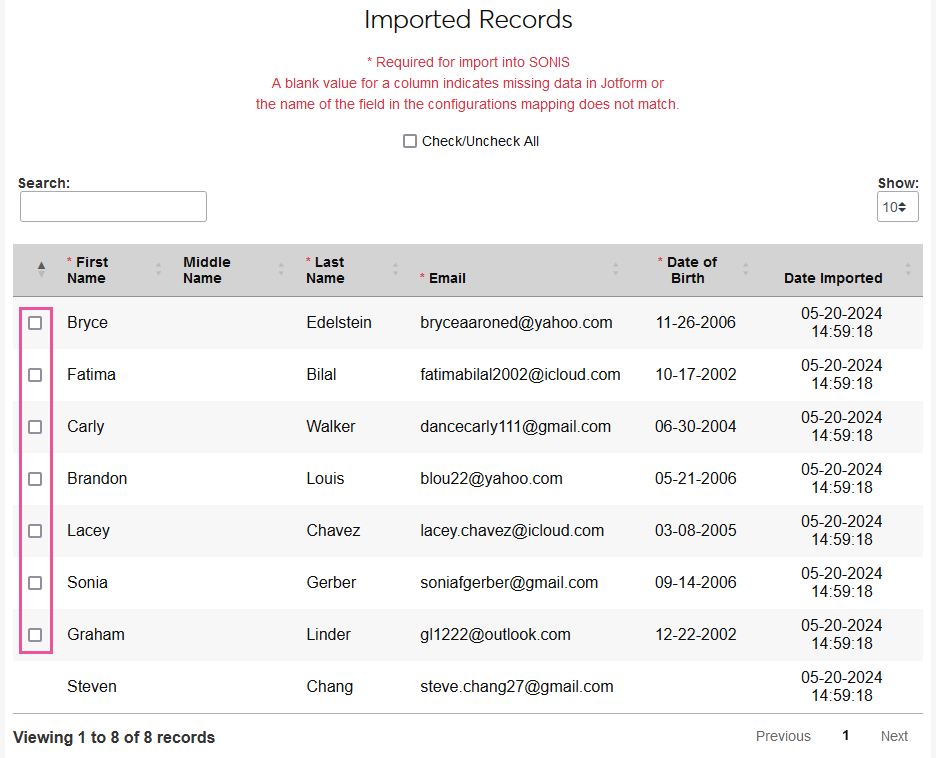
Task: Select Brandon Louis record checkbox
Action: [35, 479]
